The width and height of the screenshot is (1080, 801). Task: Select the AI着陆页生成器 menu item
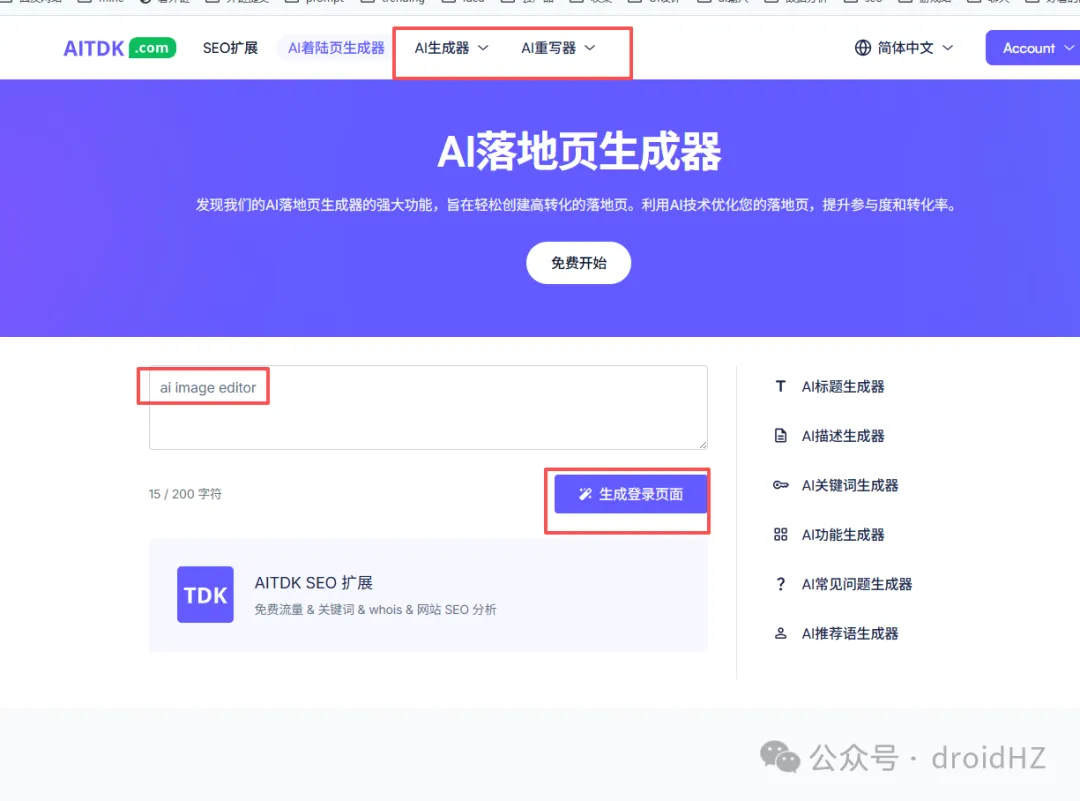tap(333, 47)
